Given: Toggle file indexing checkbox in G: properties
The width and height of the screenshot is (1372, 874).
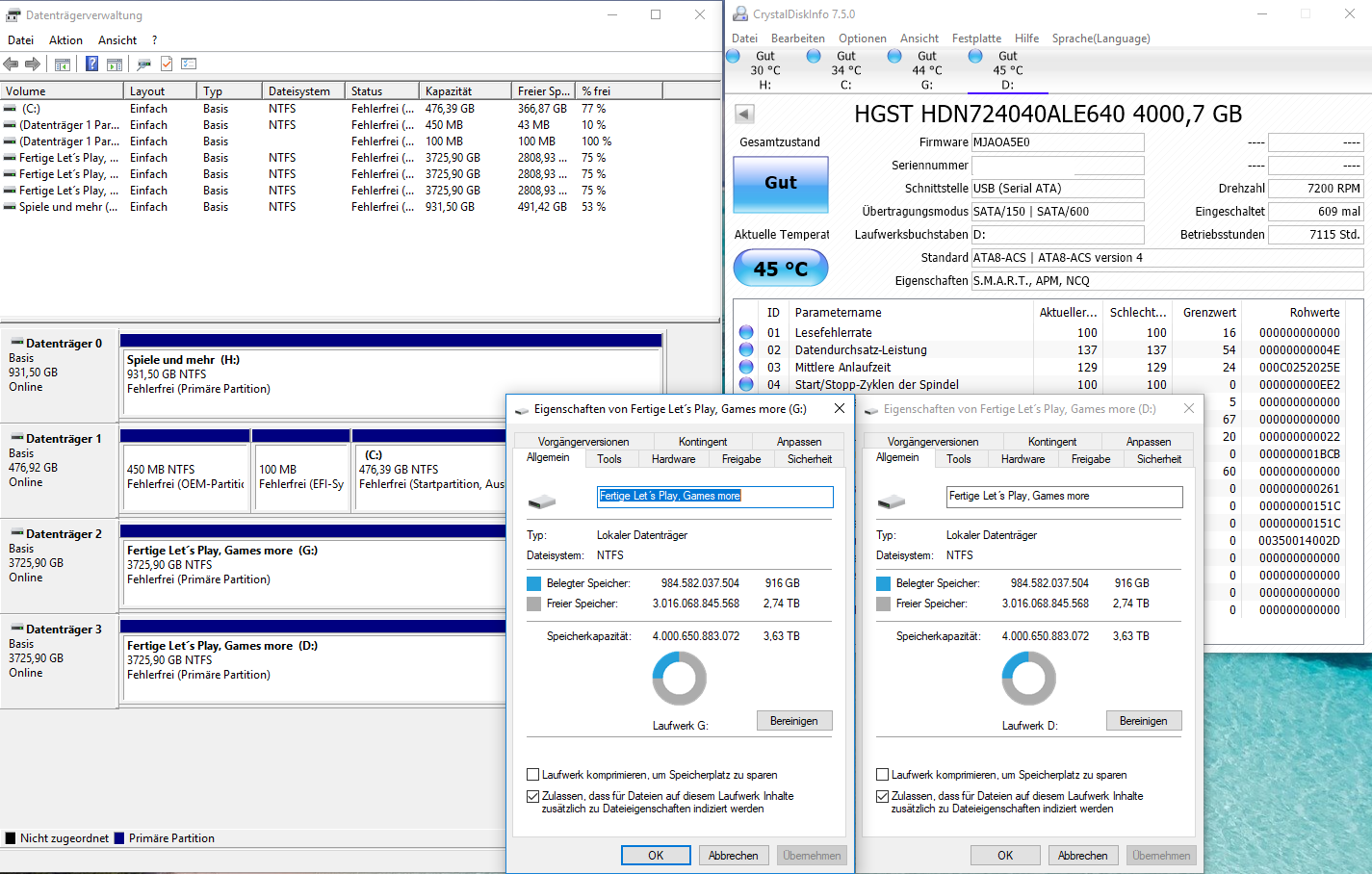Looking at the screenshot, I should [532, 796].
